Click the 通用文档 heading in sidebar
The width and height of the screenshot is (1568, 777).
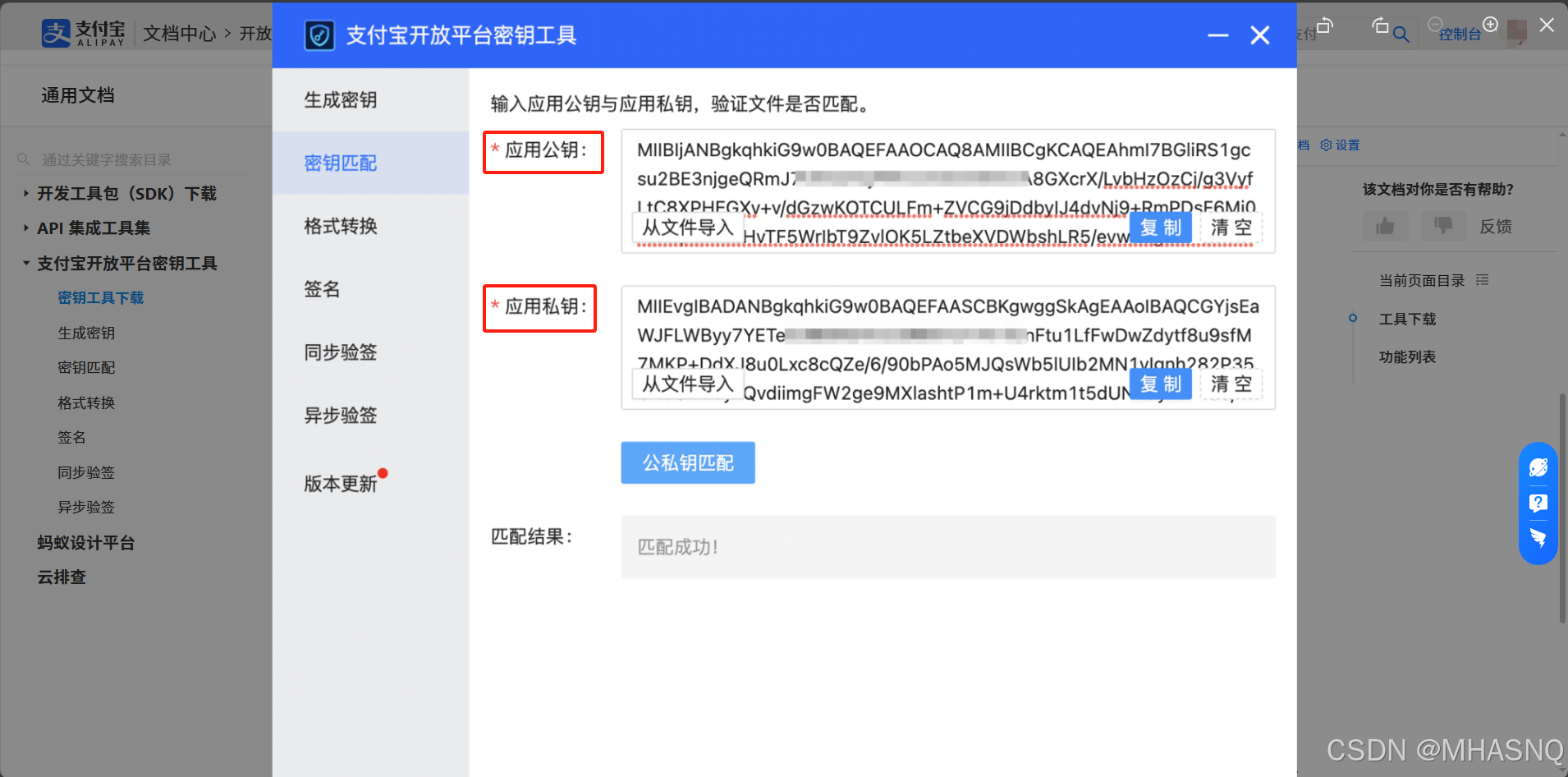tap(78, 95)
